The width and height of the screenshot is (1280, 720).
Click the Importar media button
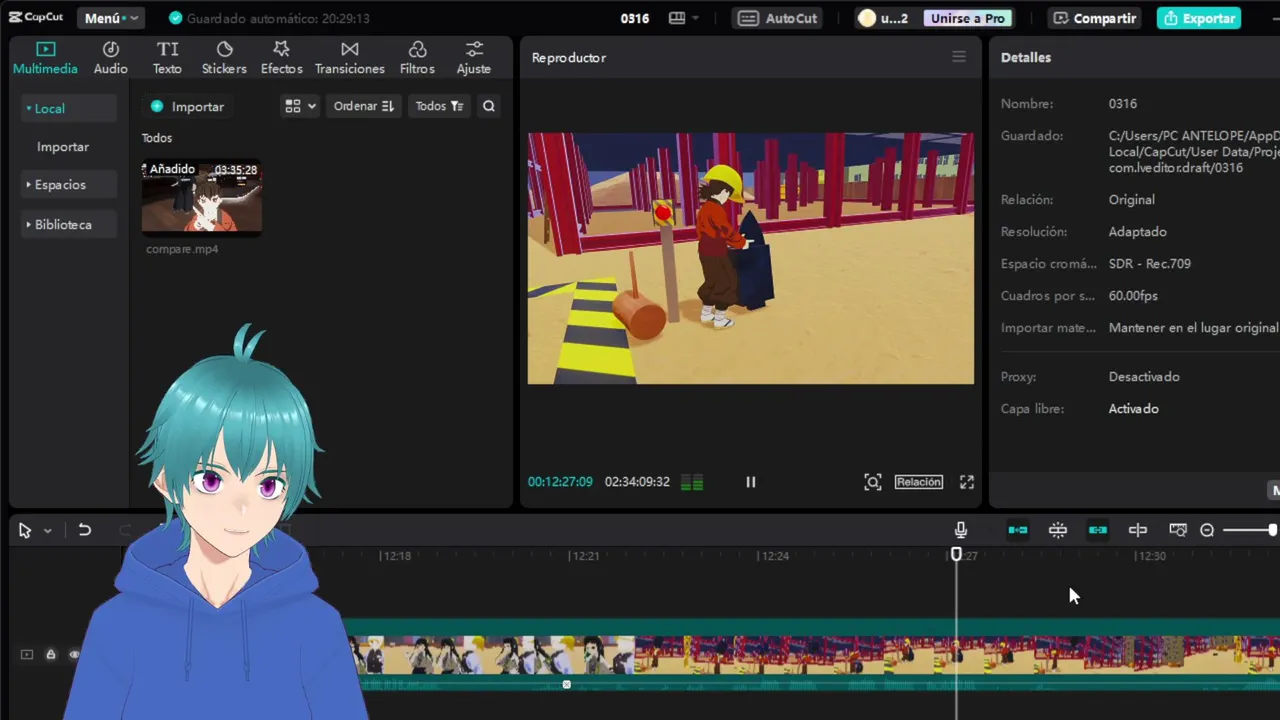(x=187, y=106)
